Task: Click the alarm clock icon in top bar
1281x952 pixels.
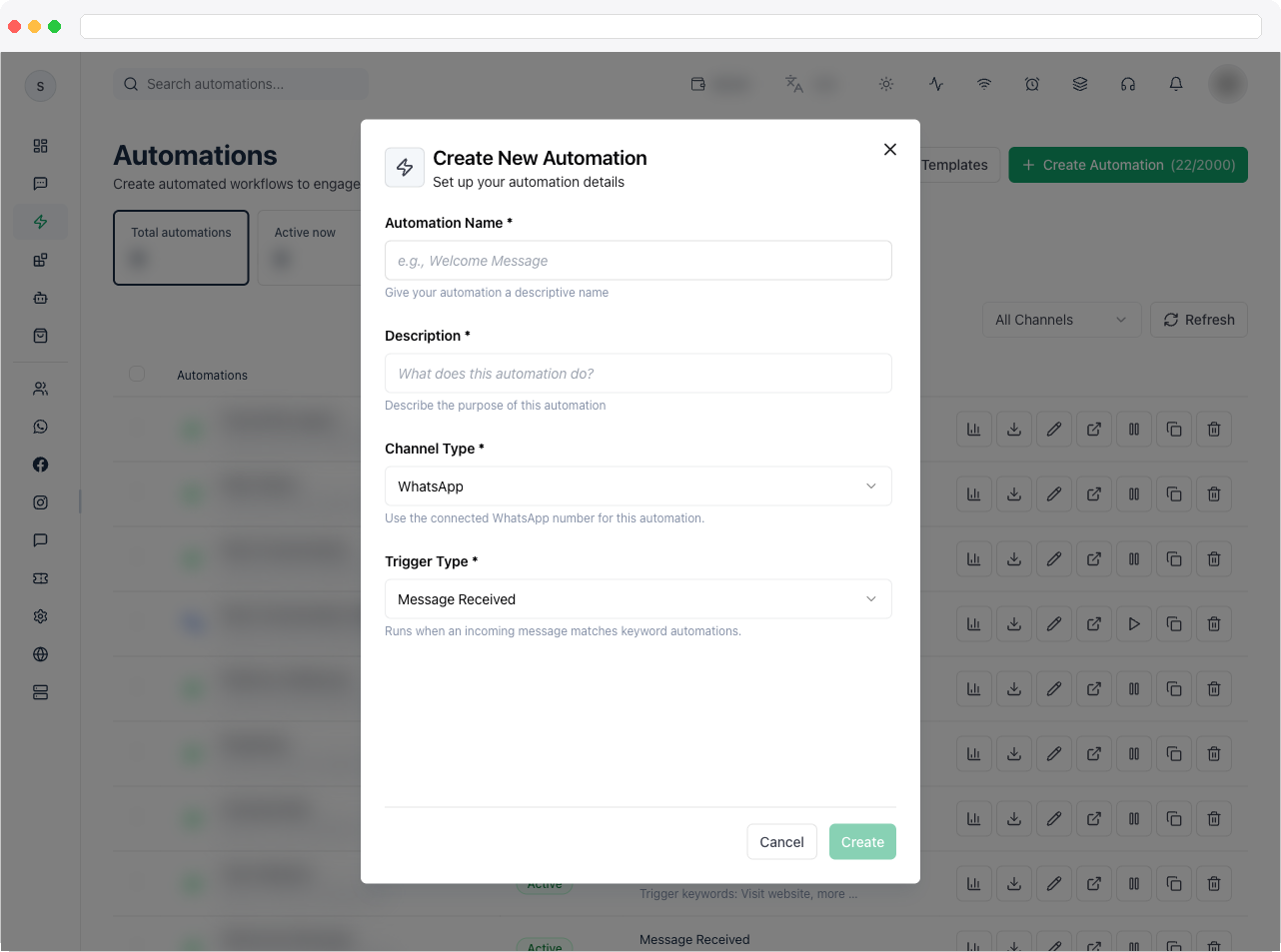Action: 1032,84
